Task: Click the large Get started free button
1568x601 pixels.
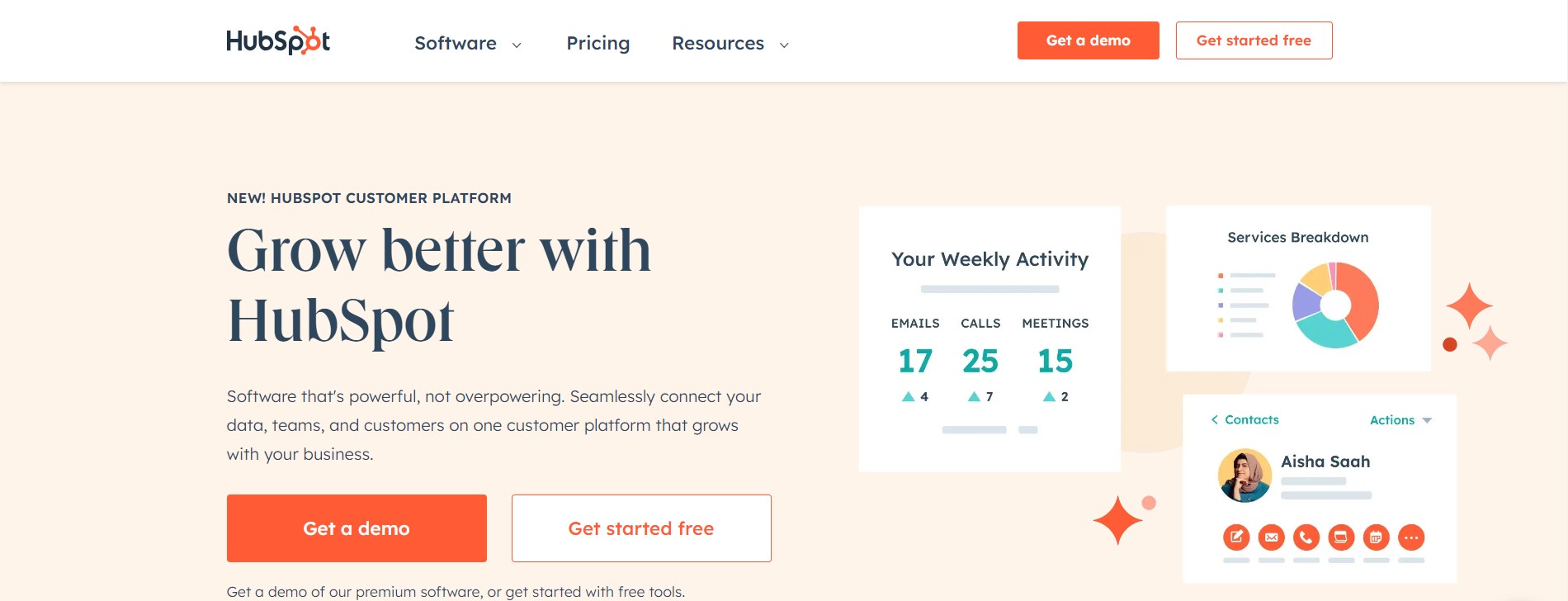Action: point(641,528)
